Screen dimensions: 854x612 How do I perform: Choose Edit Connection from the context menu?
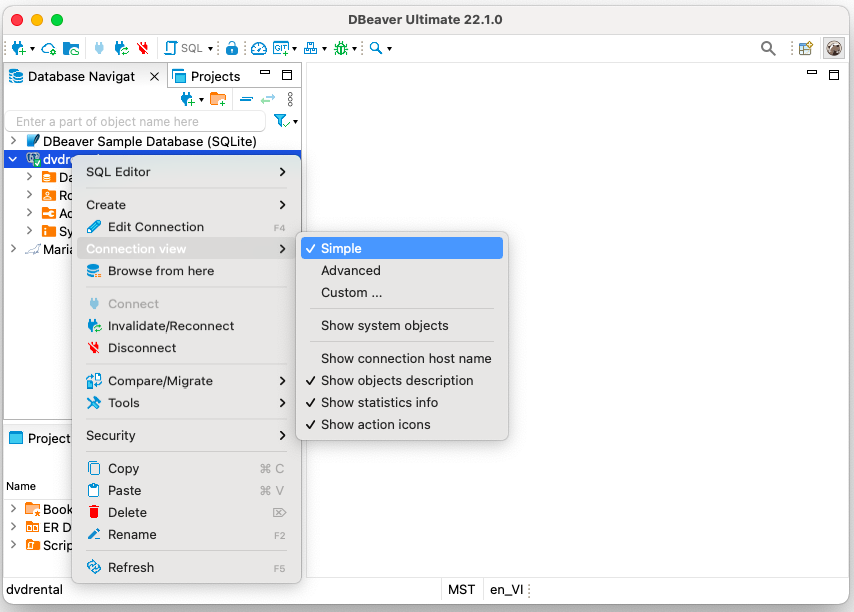pyautogui.click(x=186, y=227)
